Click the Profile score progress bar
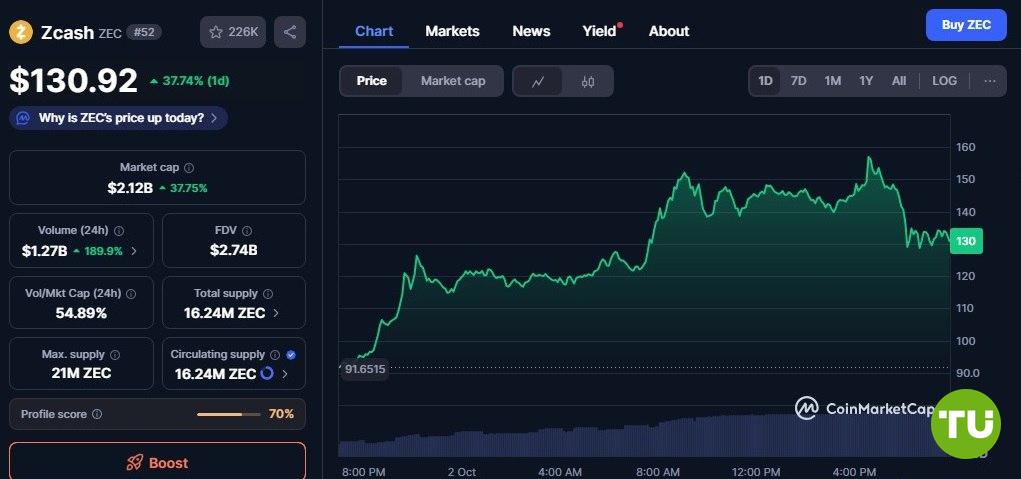Image resolution: width=1021 pixels, height=479 pixels. coord(228,414)
